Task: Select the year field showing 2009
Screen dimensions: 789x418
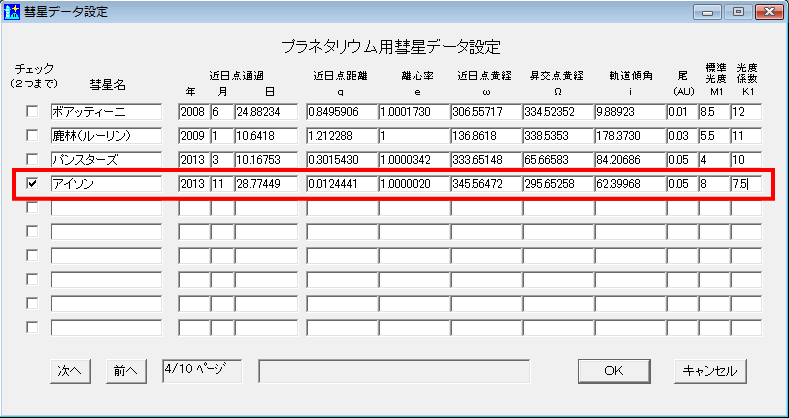Action: coord(192,135)
